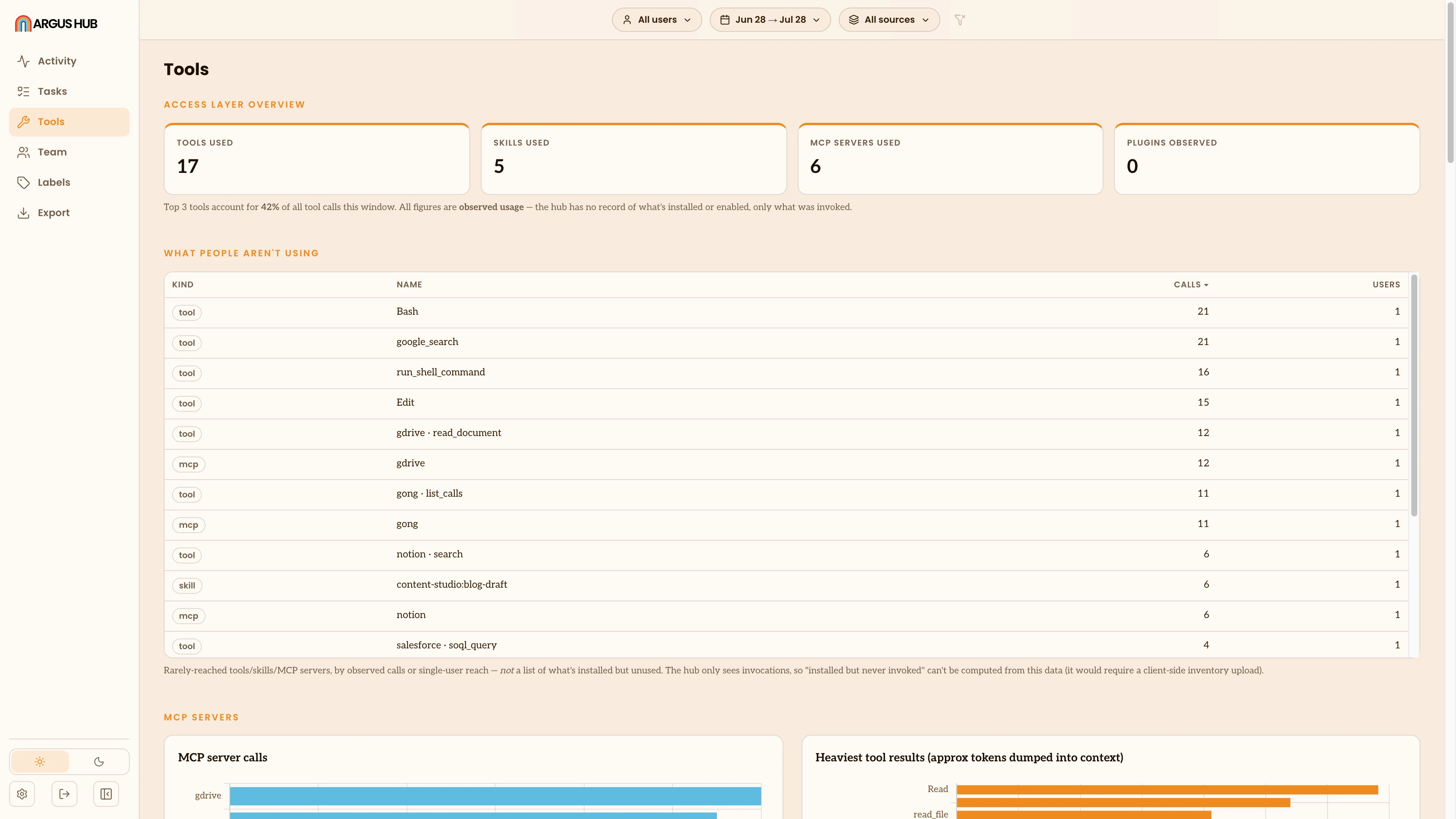Click the mcp badge in notion row
The height and width of the screenshot is (819, 1456).
point(188,616)
